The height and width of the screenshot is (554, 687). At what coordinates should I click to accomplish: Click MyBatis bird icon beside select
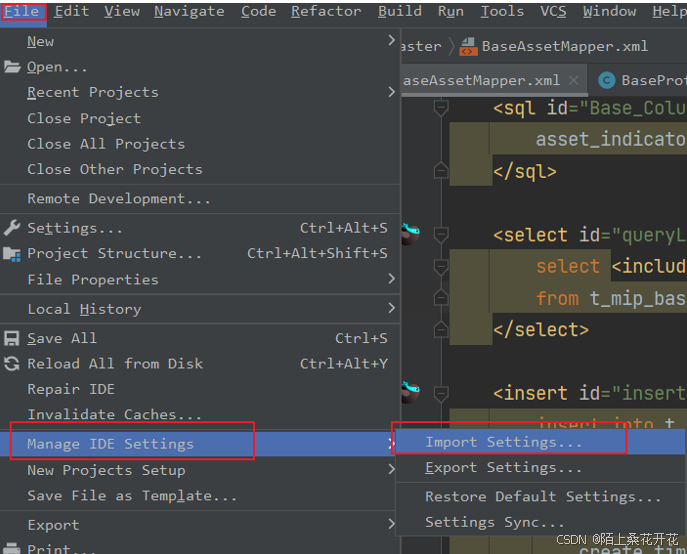point(411,233)
